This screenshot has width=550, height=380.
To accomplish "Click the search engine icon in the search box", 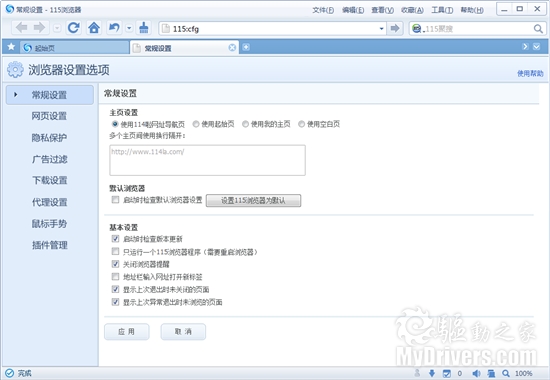I will pyautogui.click(x=417, y=28).
